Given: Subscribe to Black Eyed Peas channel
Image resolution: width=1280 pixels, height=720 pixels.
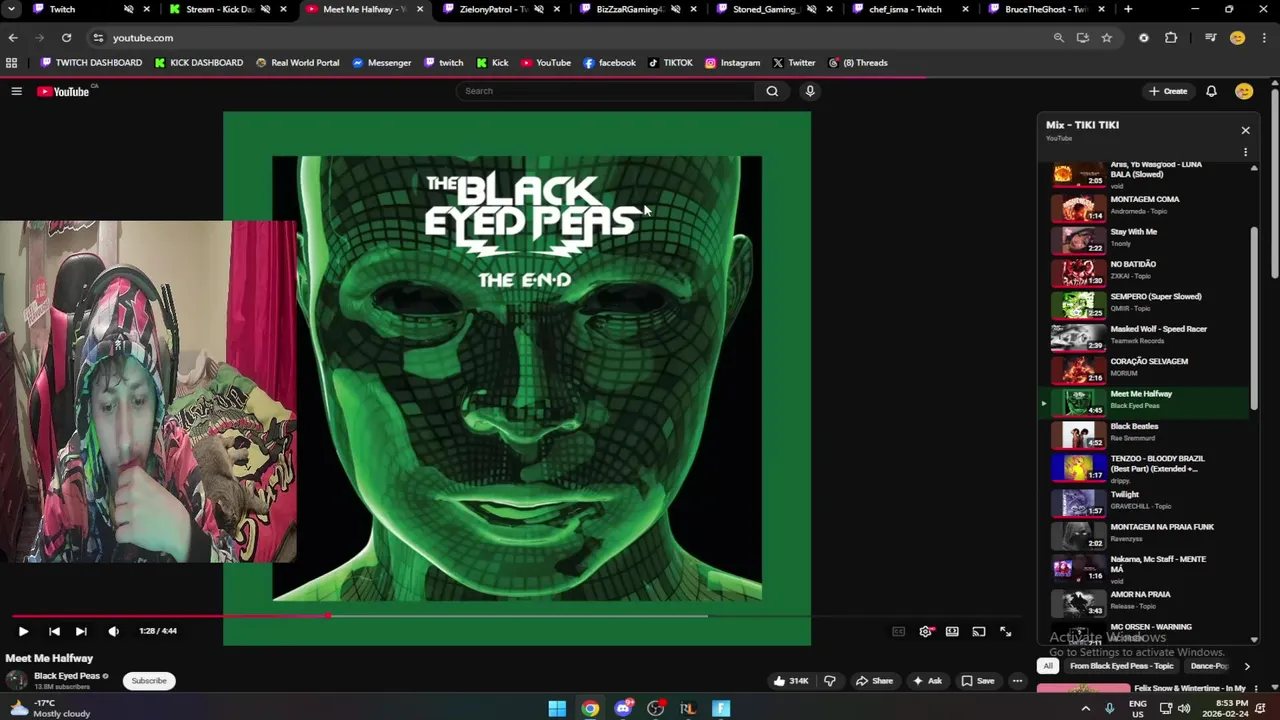Looking at the screenshot, I should coord(149,681).
